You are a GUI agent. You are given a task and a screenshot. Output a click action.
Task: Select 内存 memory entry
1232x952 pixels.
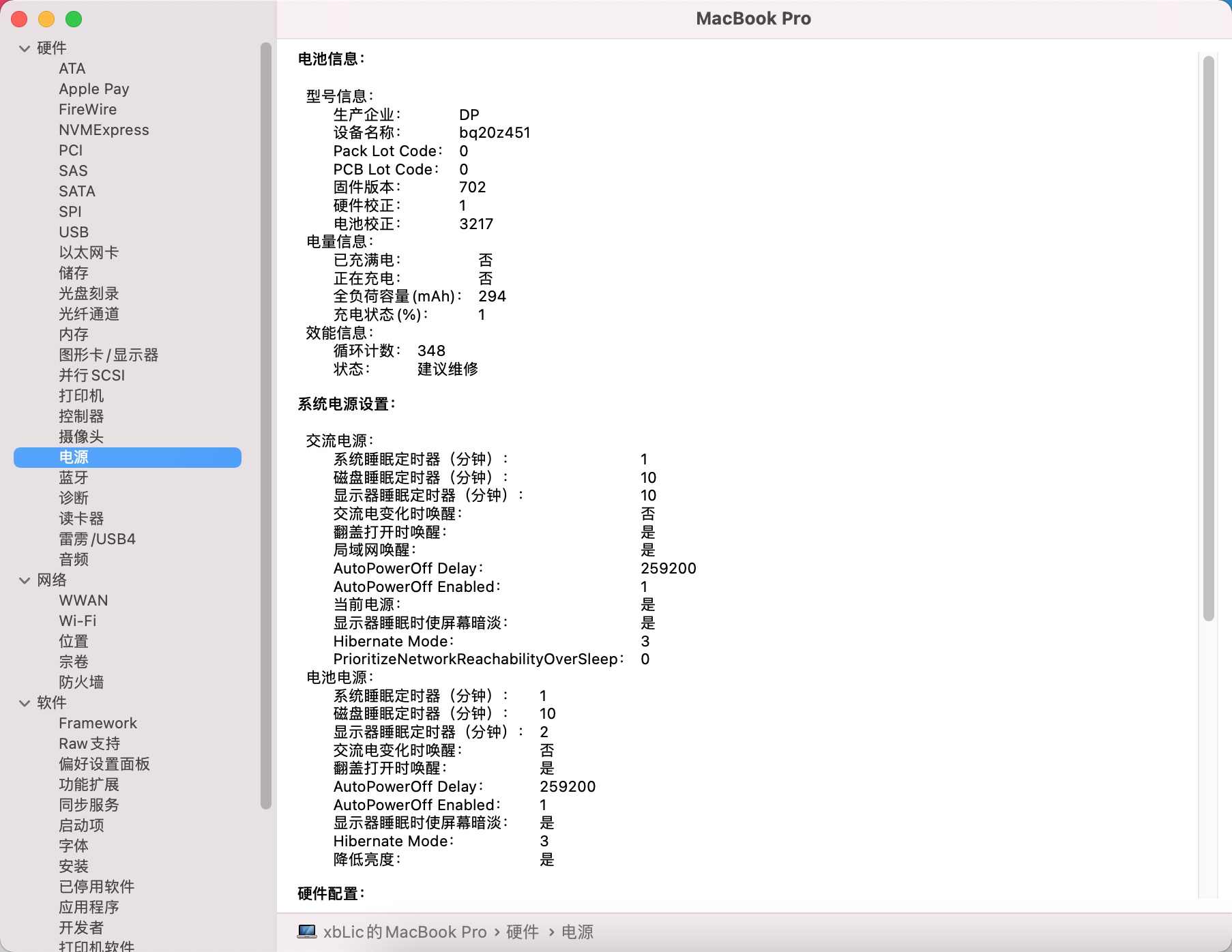click(74, 334)
